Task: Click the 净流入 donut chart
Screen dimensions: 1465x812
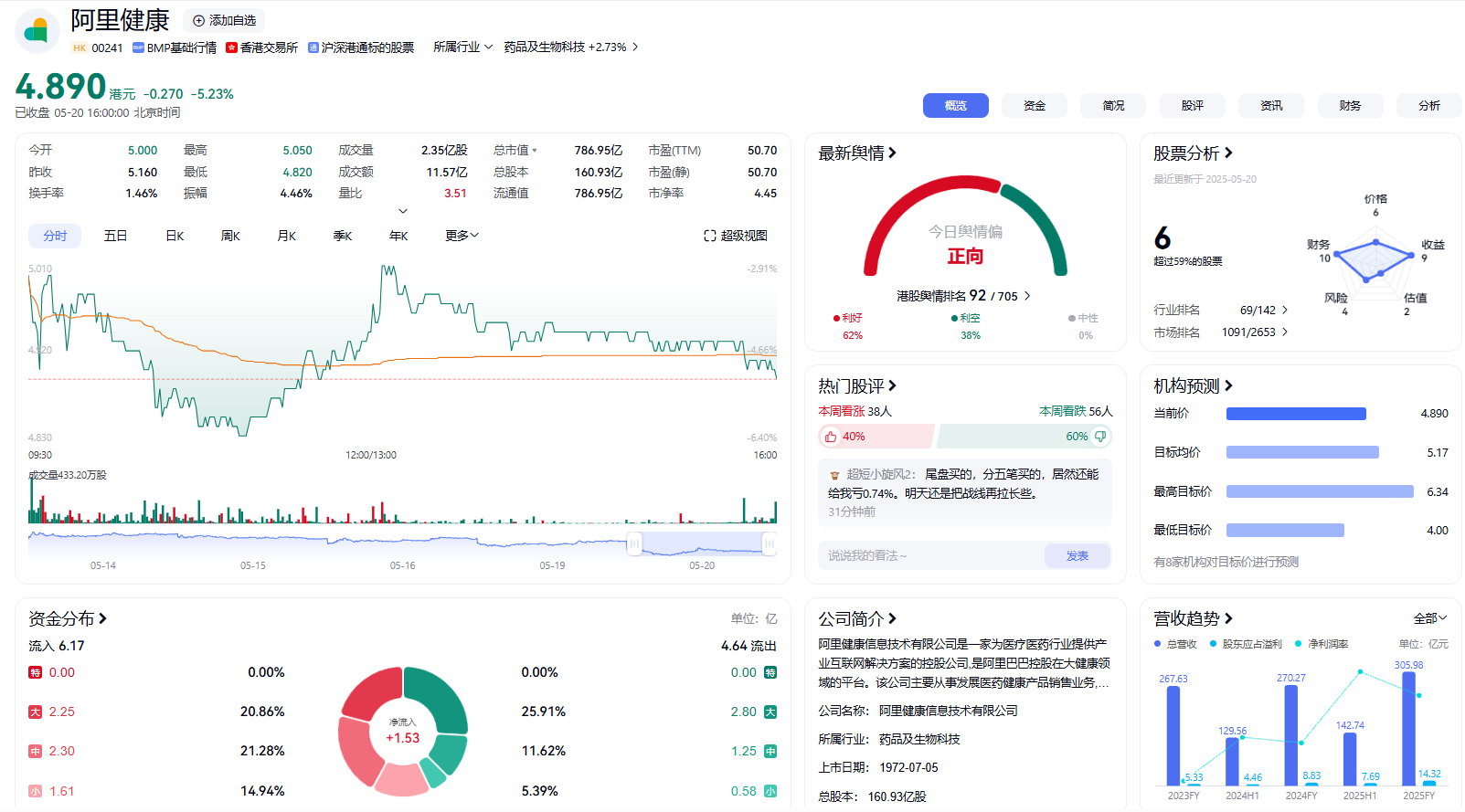Action: (x=403, y=731)
